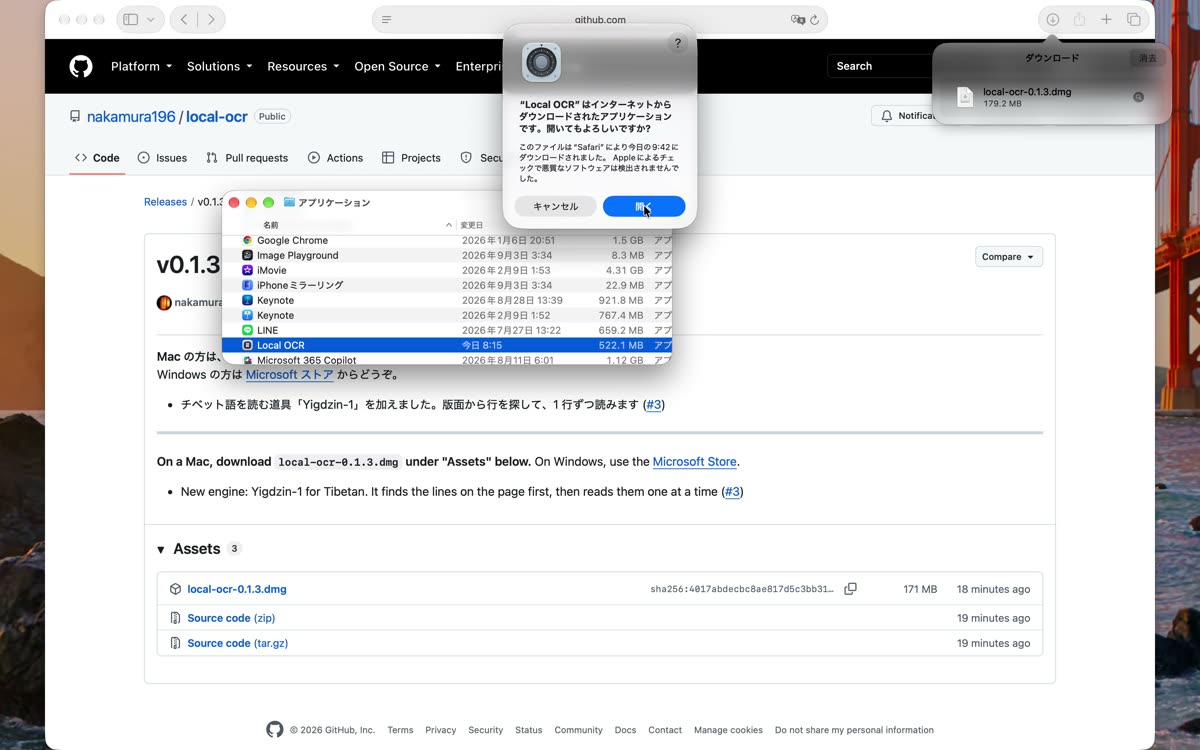Select Microsoft 365 Copilot in Finder
The height and width of the screenshot is (750, 1200).
(447, 359)
